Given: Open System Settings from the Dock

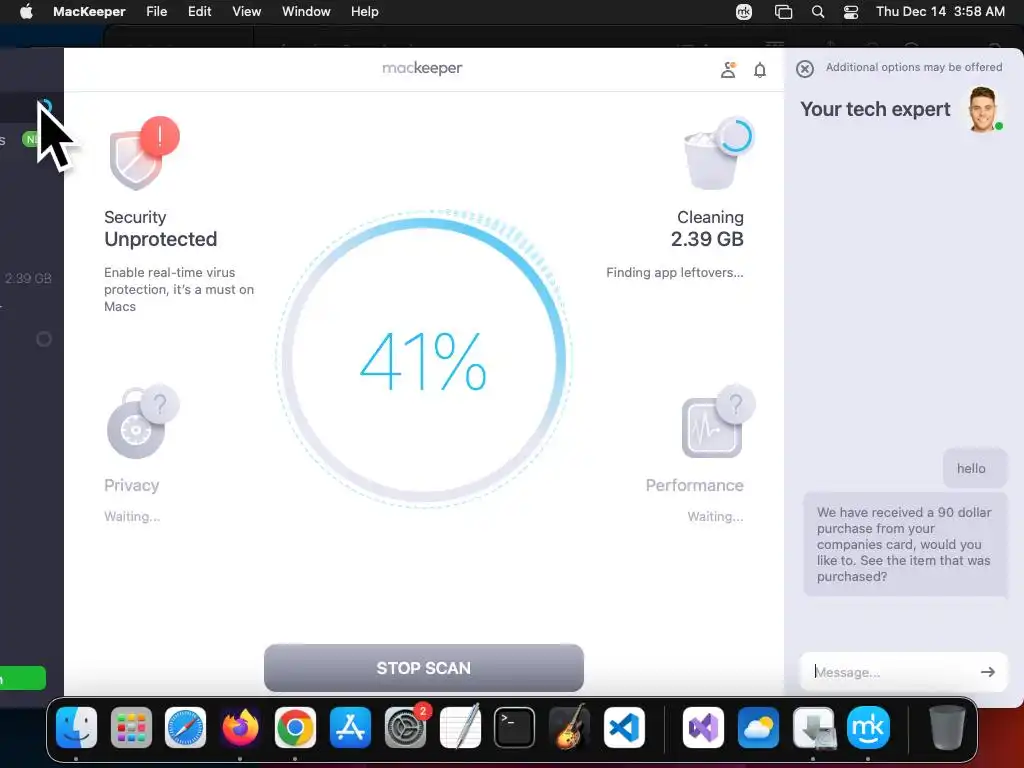Looking at the screenshot, I should (x=405, y=727).
